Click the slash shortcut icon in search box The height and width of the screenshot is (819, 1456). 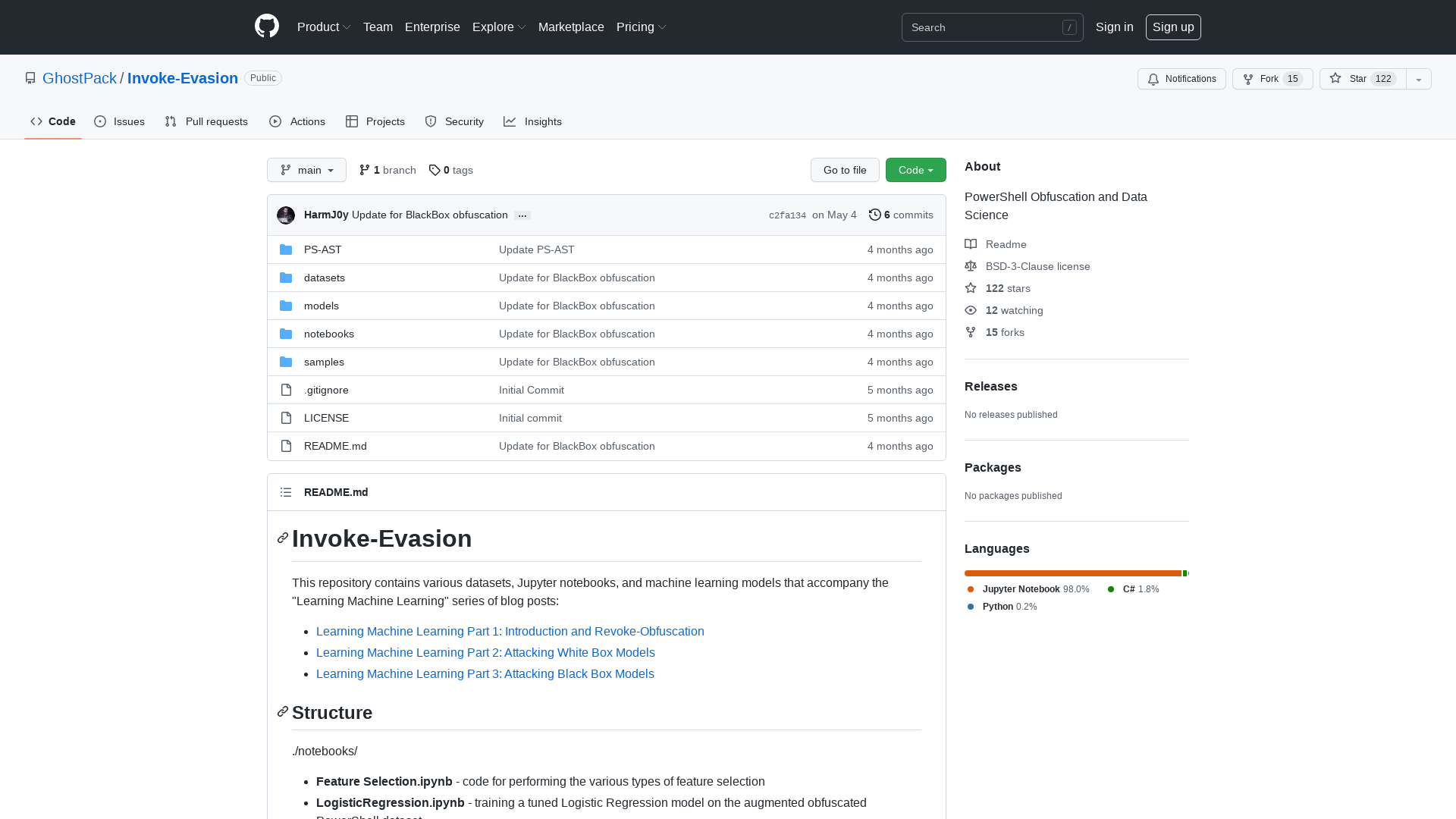1069,27
